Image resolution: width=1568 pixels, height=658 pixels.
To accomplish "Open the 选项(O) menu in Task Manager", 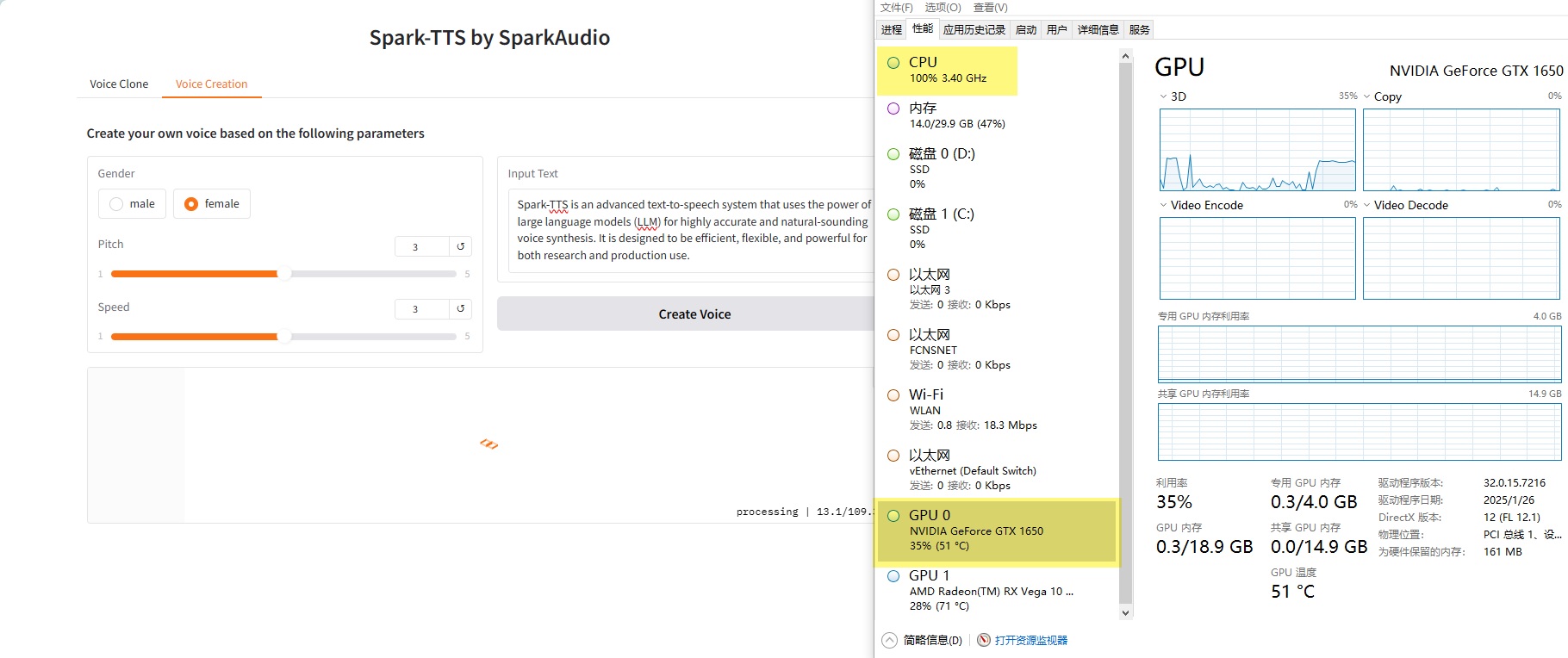I will pyautogui.click(x=943, y=7).
